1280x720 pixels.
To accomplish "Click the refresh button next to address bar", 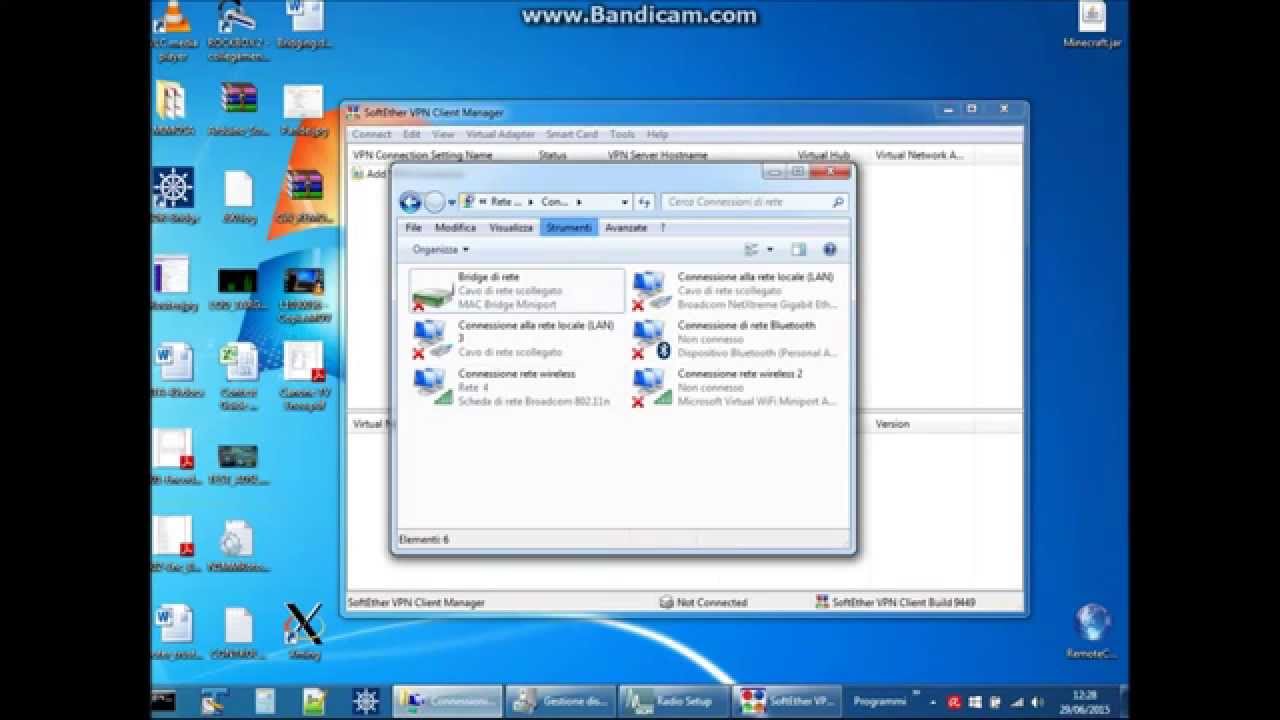I will tap(645, 202).
